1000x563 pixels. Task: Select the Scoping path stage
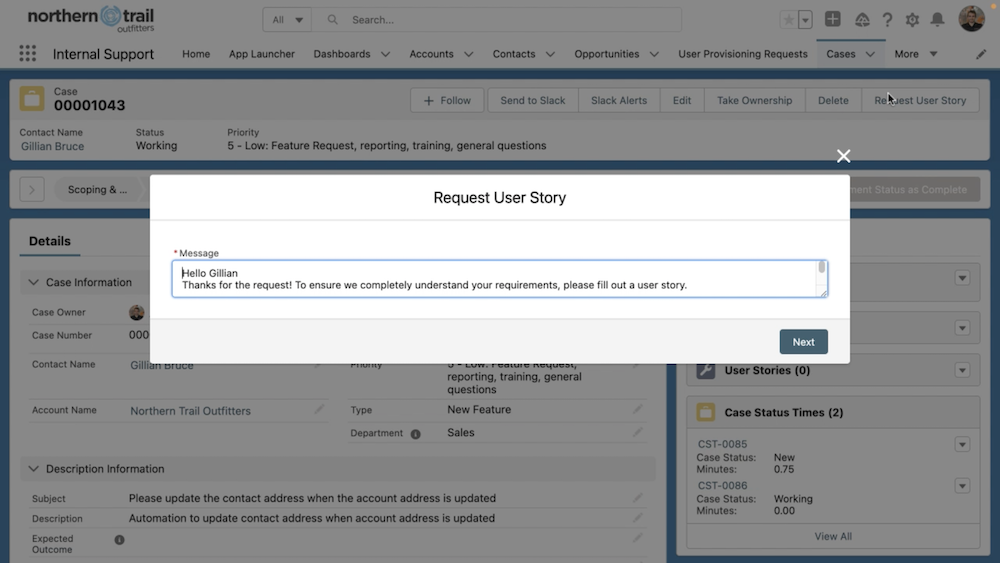pyautogui.click(x=98, y=189)
